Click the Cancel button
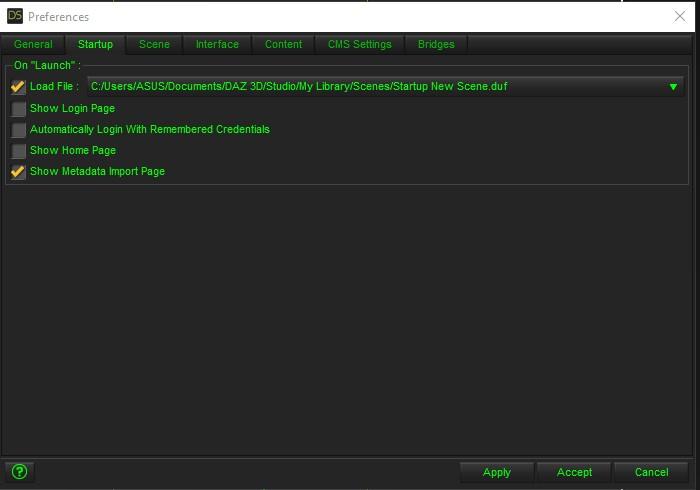Viewport: 700px width, 490px height. tap(651, 472)
